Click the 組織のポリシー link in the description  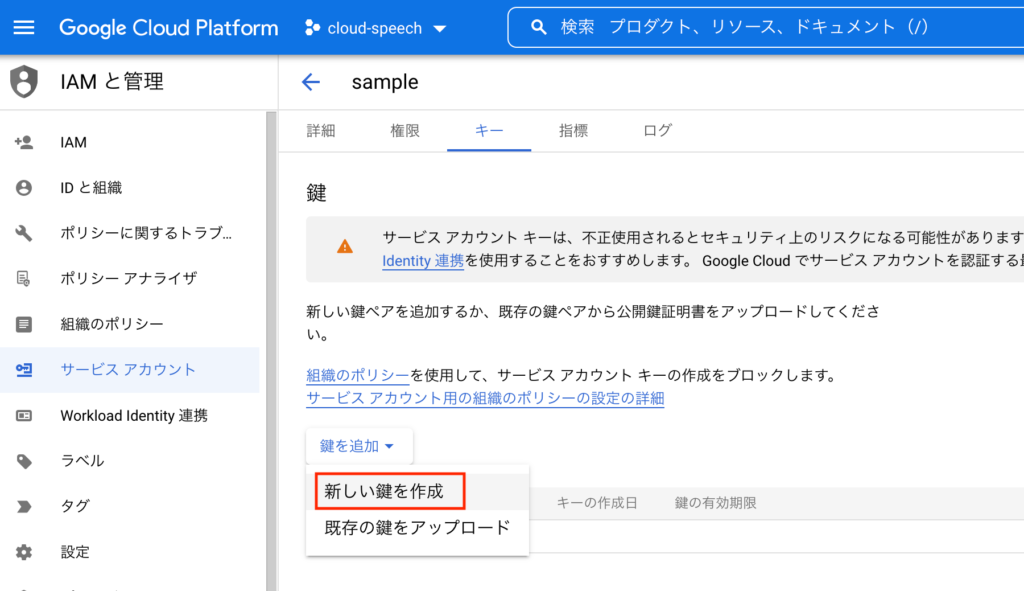358,376
